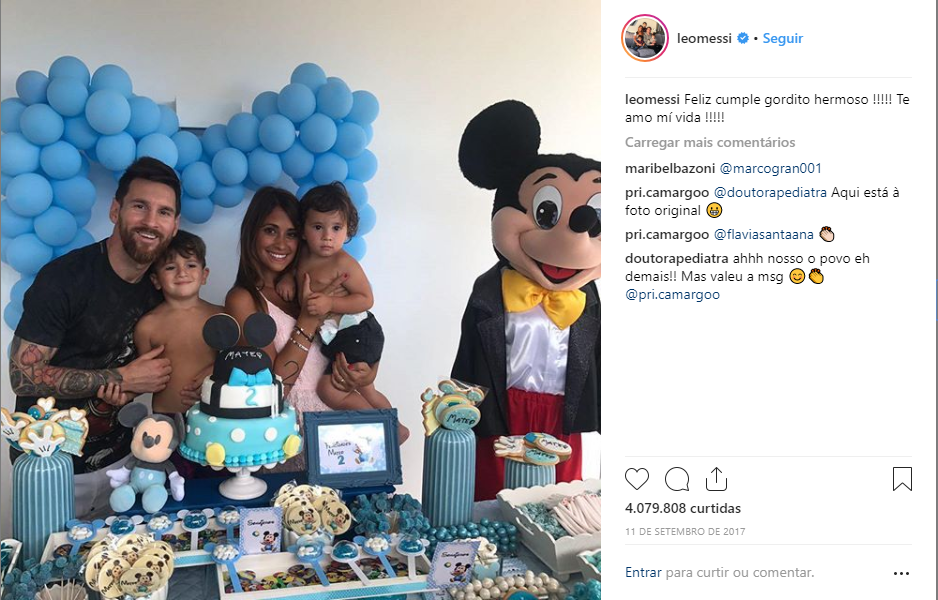Expand Carregar mais comentários
The width and height of the screenshot is (938, 600).
pos(710,142)
